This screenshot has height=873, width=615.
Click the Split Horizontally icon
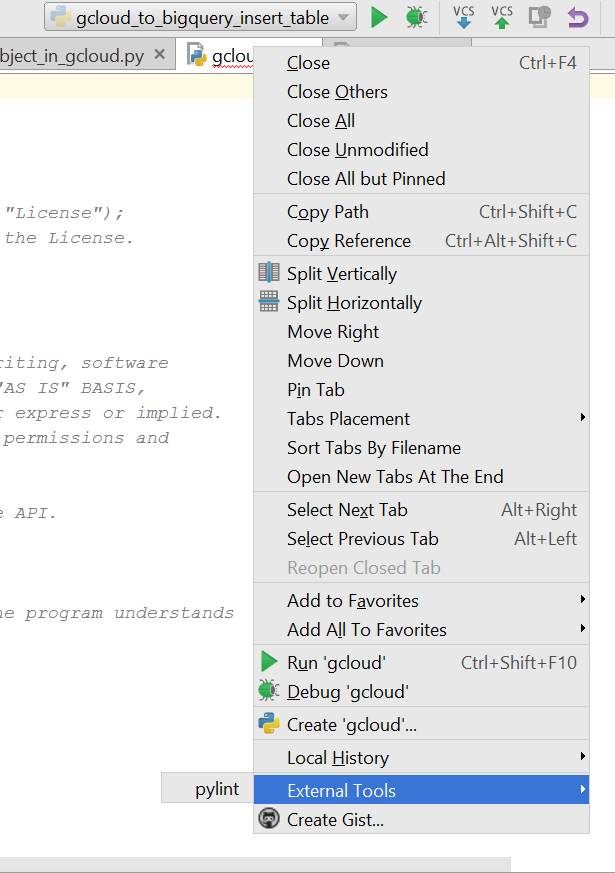[x=269, y=302]
